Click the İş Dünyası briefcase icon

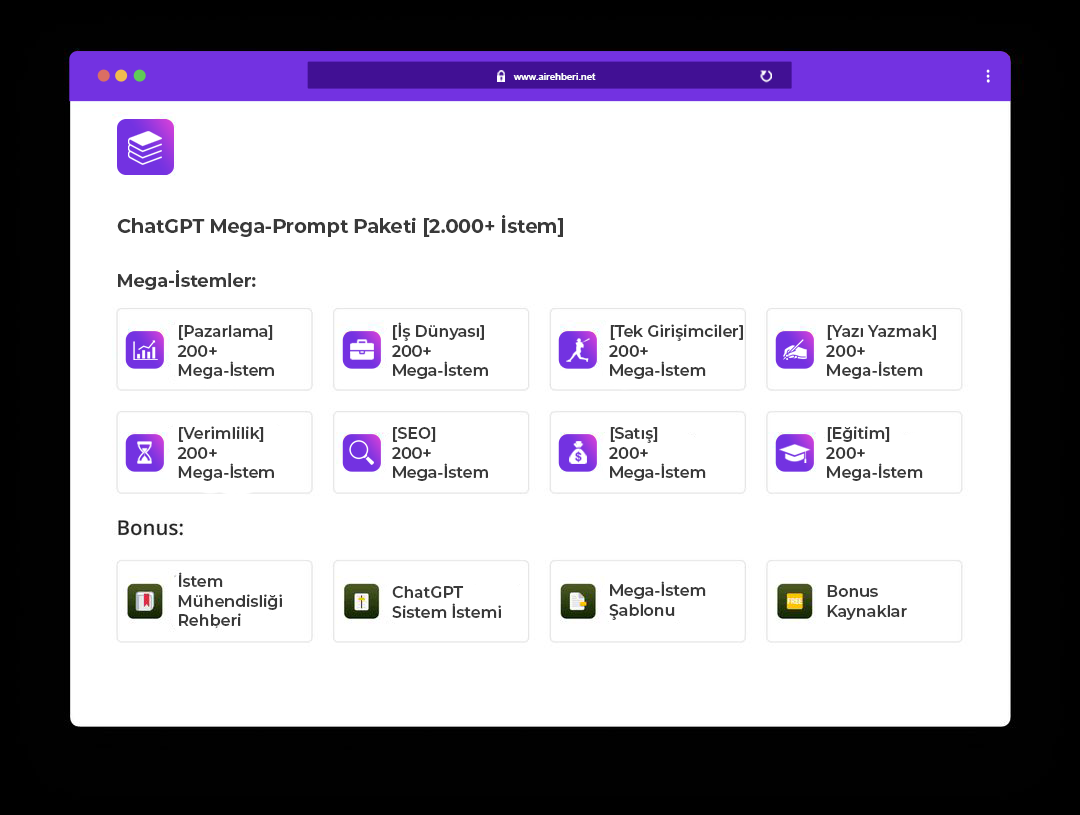click(362, 350)
